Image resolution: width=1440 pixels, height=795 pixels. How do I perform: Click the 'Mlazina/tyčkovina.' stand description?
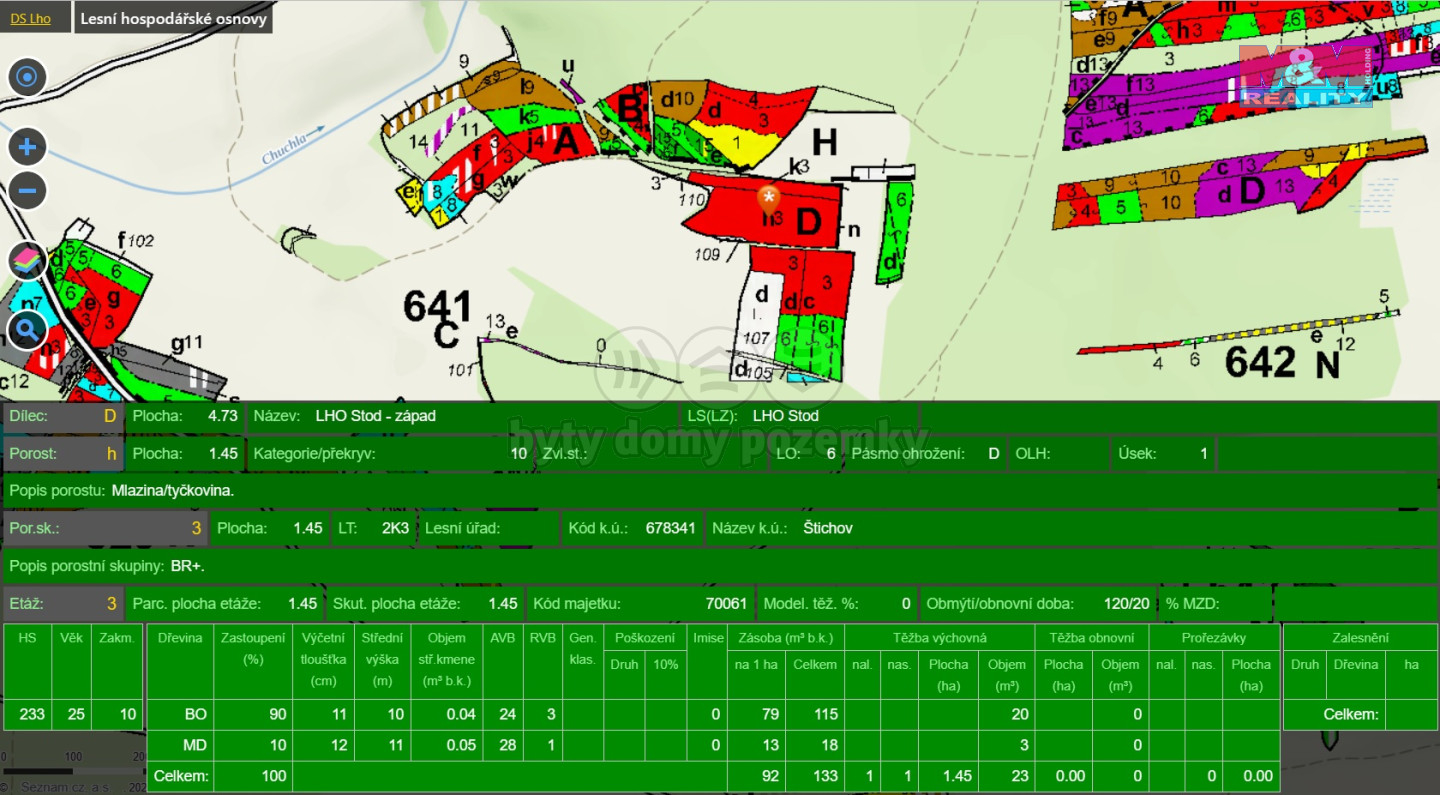pyautogui.click(x=173, y=491)
